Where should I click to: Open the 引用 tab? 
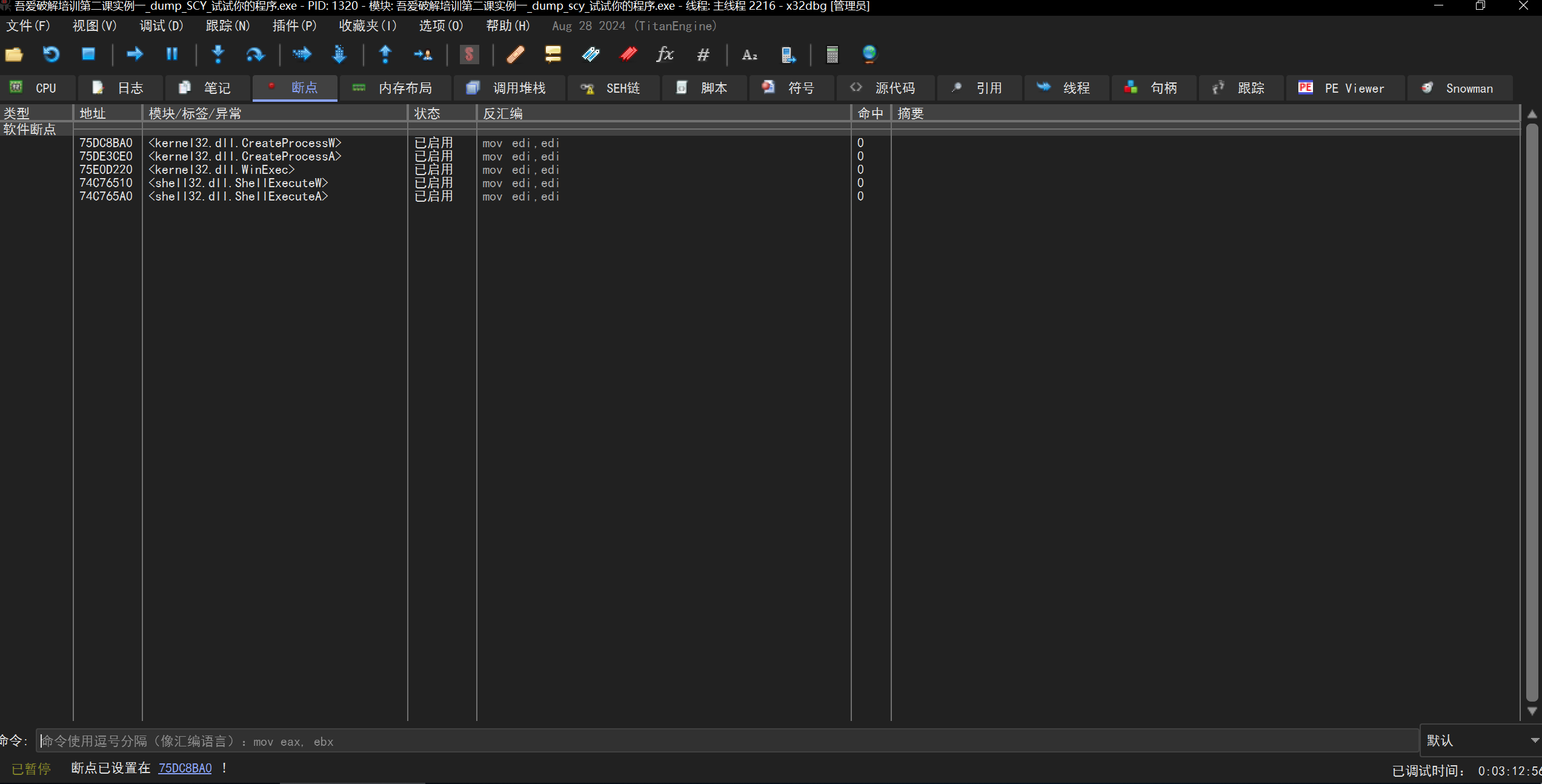coord(979,88)
